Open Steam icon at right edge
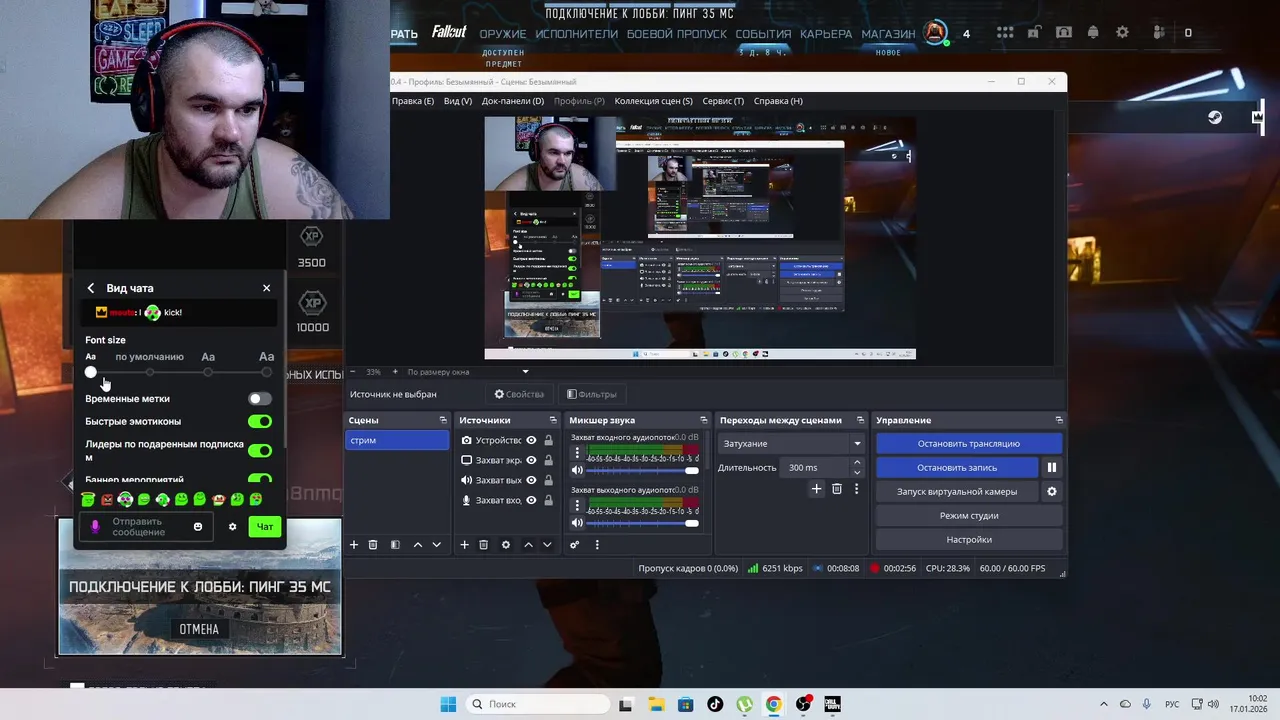 coord(1214,117)
